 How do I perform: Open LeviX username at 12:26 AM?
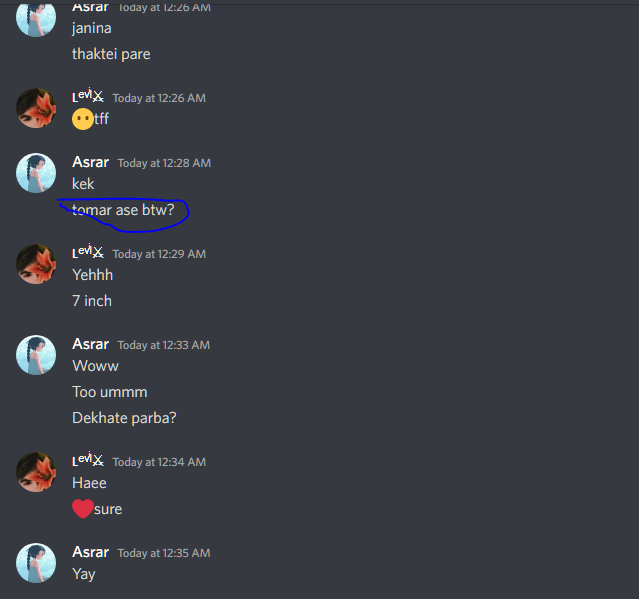click(x=88, y=97)
